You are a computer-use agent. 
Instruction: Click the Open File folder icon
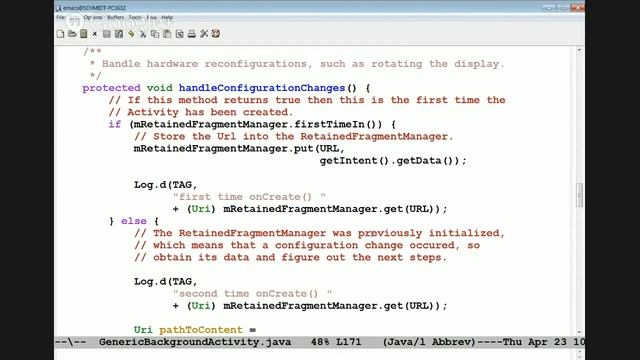[x=72, y=34]
